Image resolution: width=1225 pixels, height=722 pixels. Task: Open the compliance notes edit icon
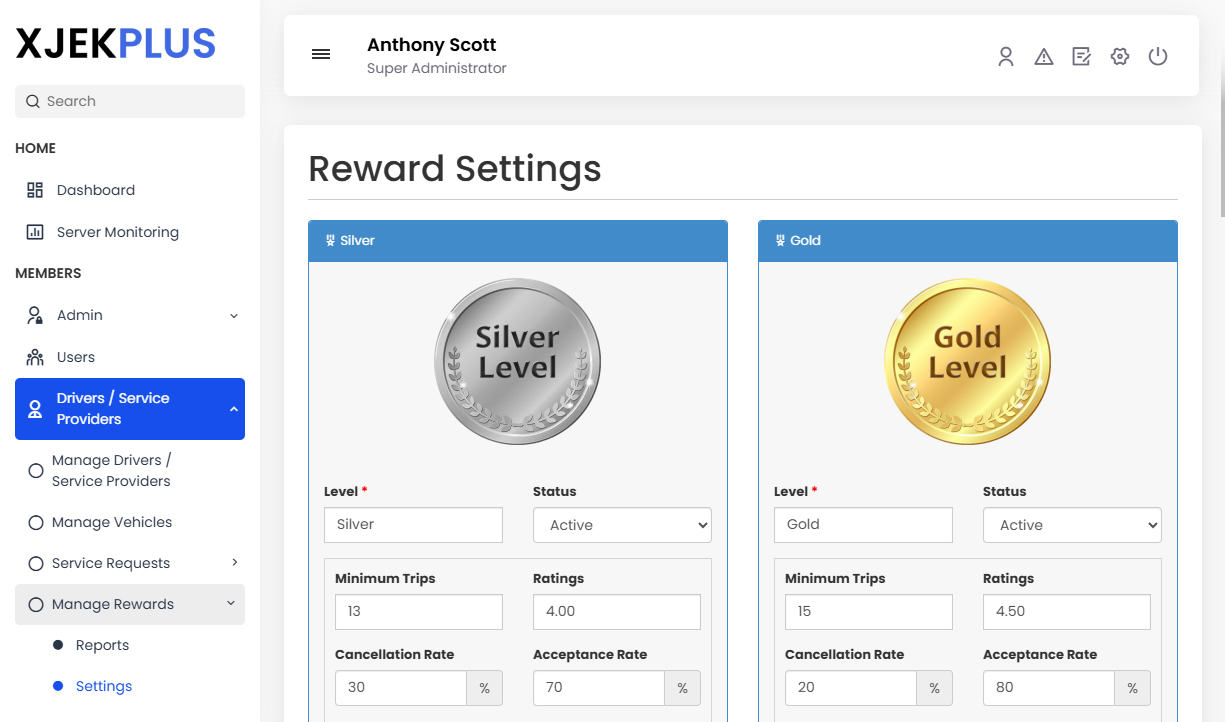pos(1081,57)
